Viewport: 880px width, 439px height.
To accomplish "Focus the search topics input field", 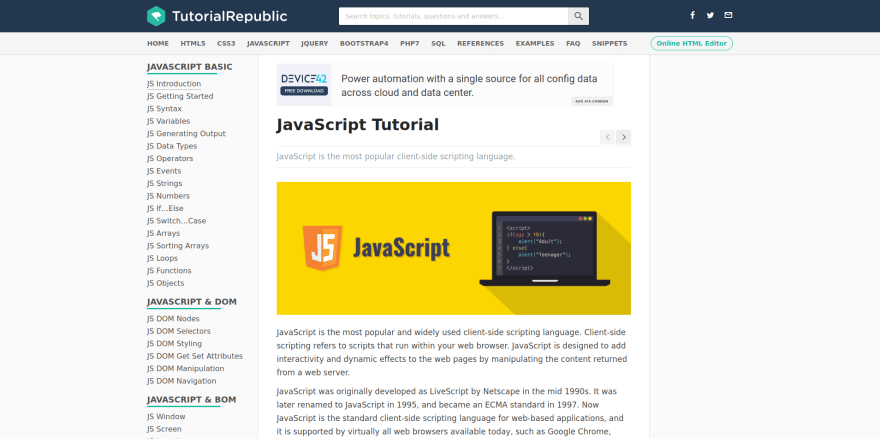I will (x=453, y=16).
